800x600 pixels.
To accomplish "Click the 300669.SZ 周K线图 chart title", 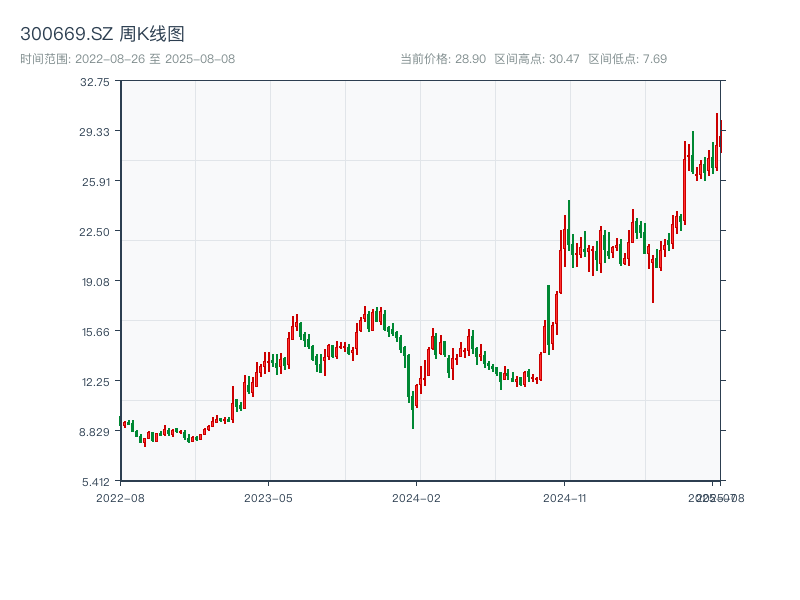I will (102, 35).
